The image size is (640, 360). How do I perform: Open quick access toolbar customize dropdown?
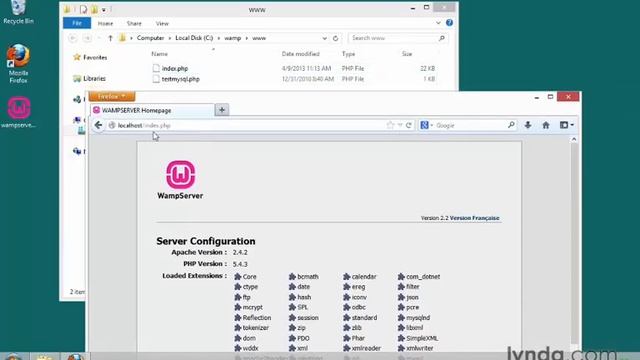click(104, 9)
